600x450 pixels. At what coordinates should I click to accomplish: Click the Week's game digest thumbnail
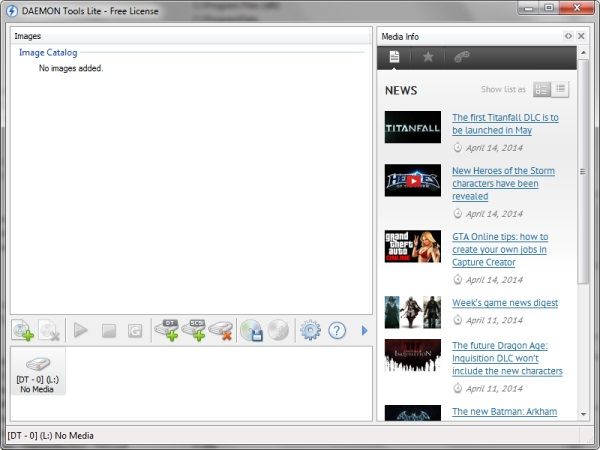point(413,312)
